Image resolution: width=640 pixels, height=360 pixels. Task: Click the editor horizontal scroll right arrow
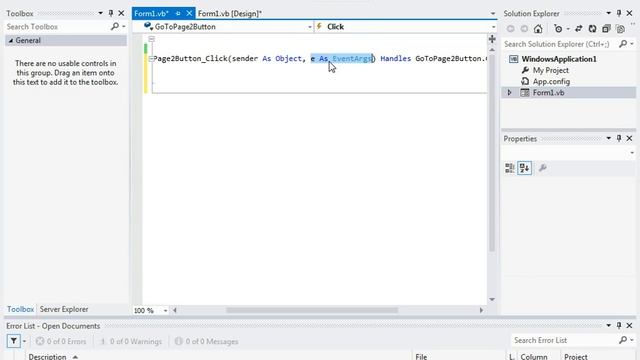click(x=481, y=310)
